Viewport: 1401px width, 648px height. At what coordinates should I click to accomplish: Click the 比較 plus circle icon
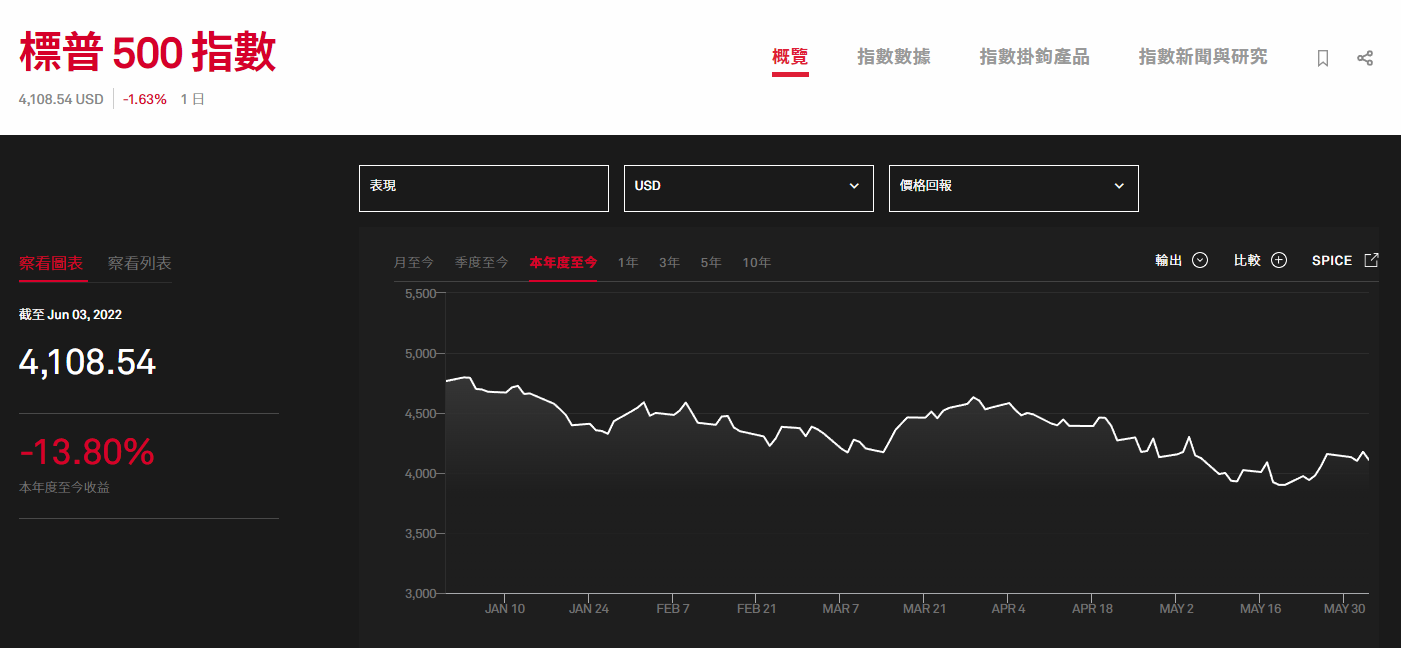point(1279,260)
